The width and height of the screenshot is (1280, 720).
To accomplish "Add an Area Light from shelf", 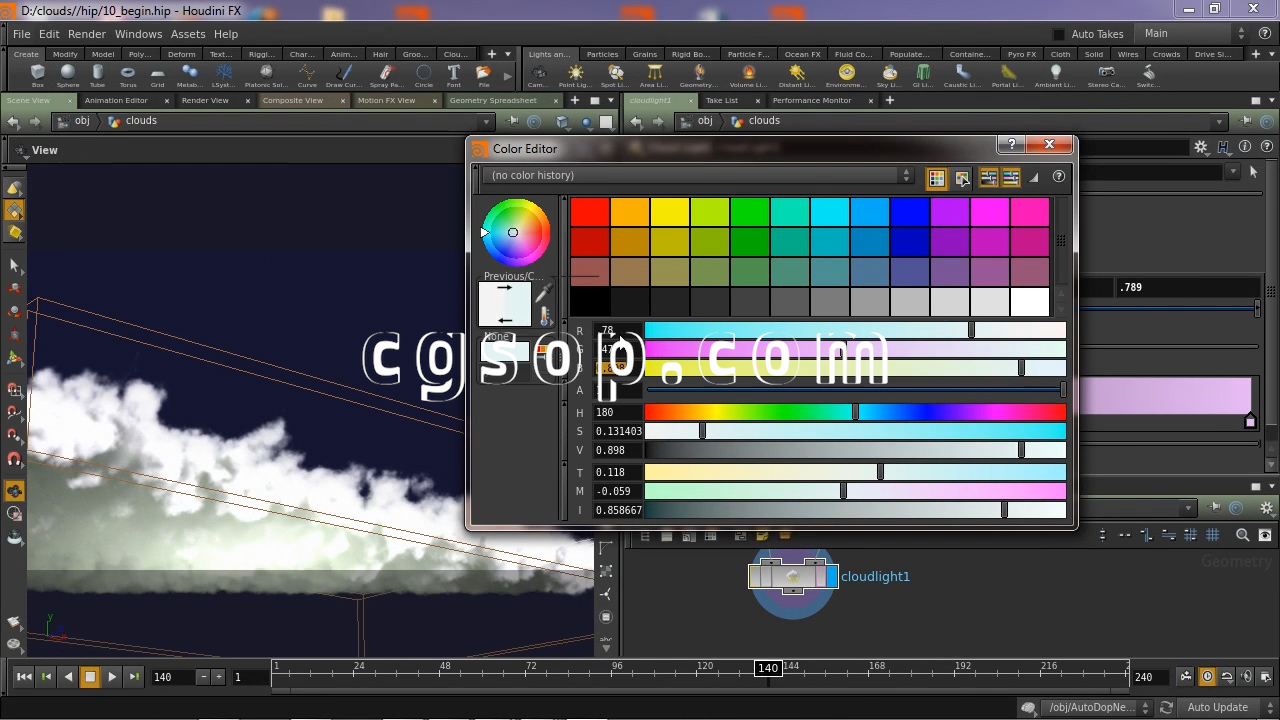I will point(655,76).
